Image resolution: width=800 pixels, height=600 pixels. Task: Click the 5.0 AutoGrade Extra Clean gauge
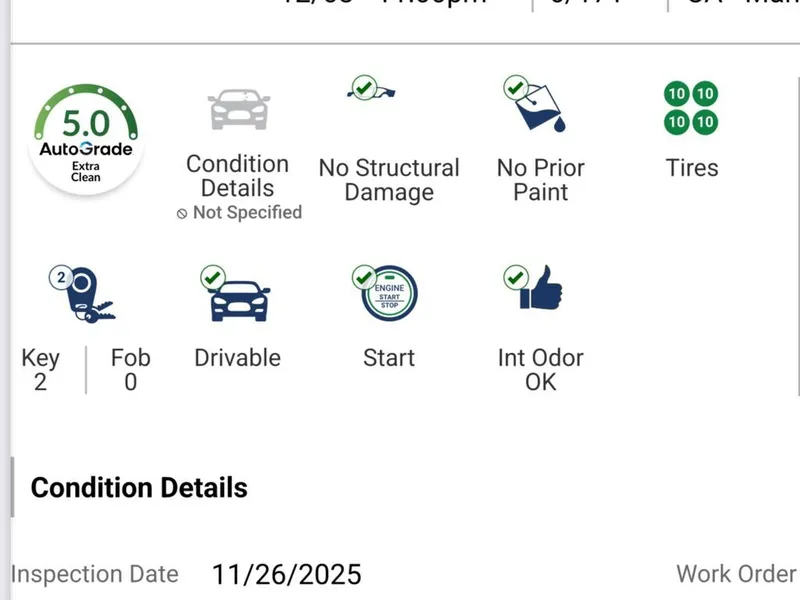[x=85, y=137]
